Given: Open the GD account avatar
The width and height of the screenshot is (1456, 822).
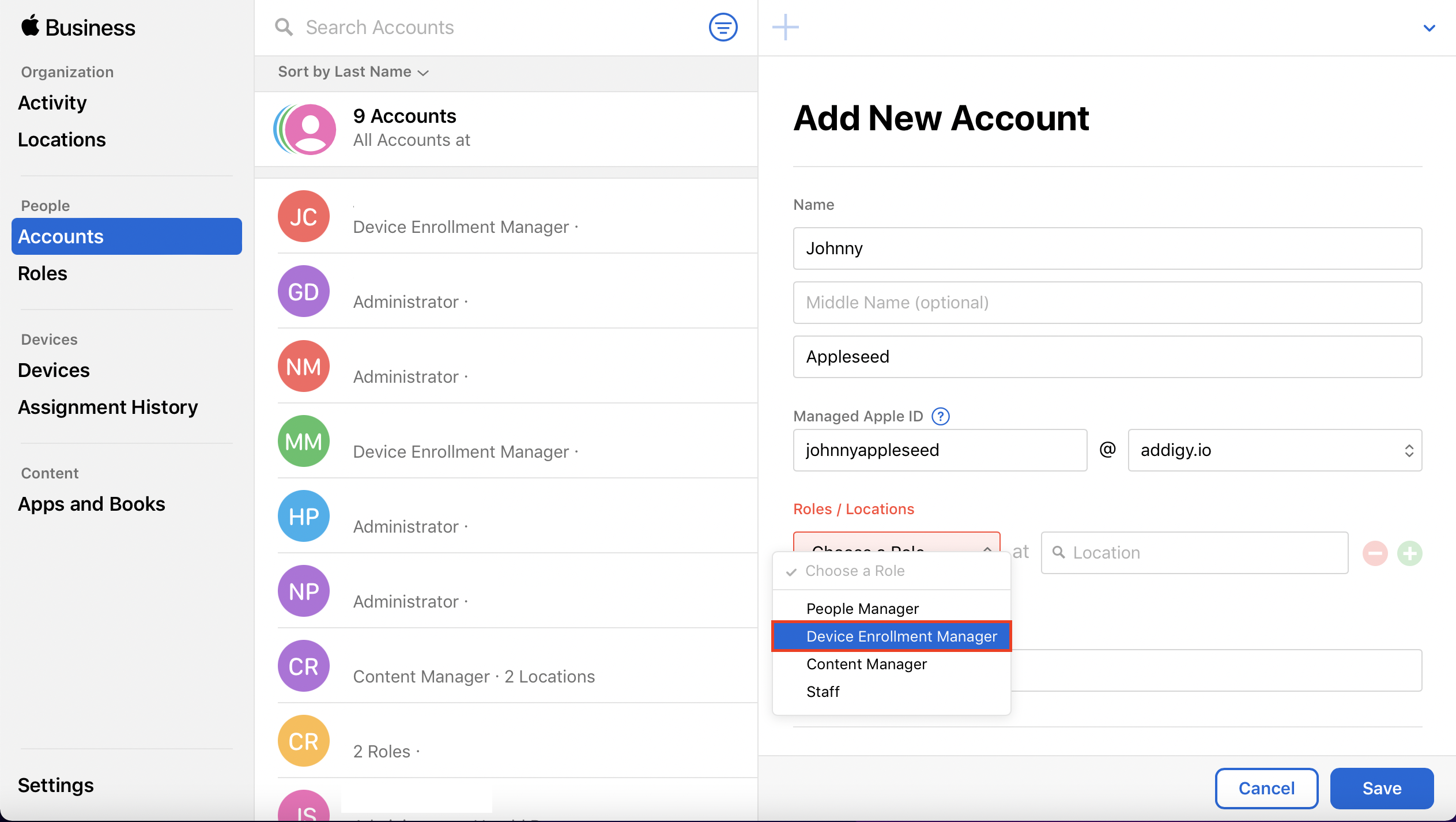Looking at the screenshot, I should tap(304, 291).
